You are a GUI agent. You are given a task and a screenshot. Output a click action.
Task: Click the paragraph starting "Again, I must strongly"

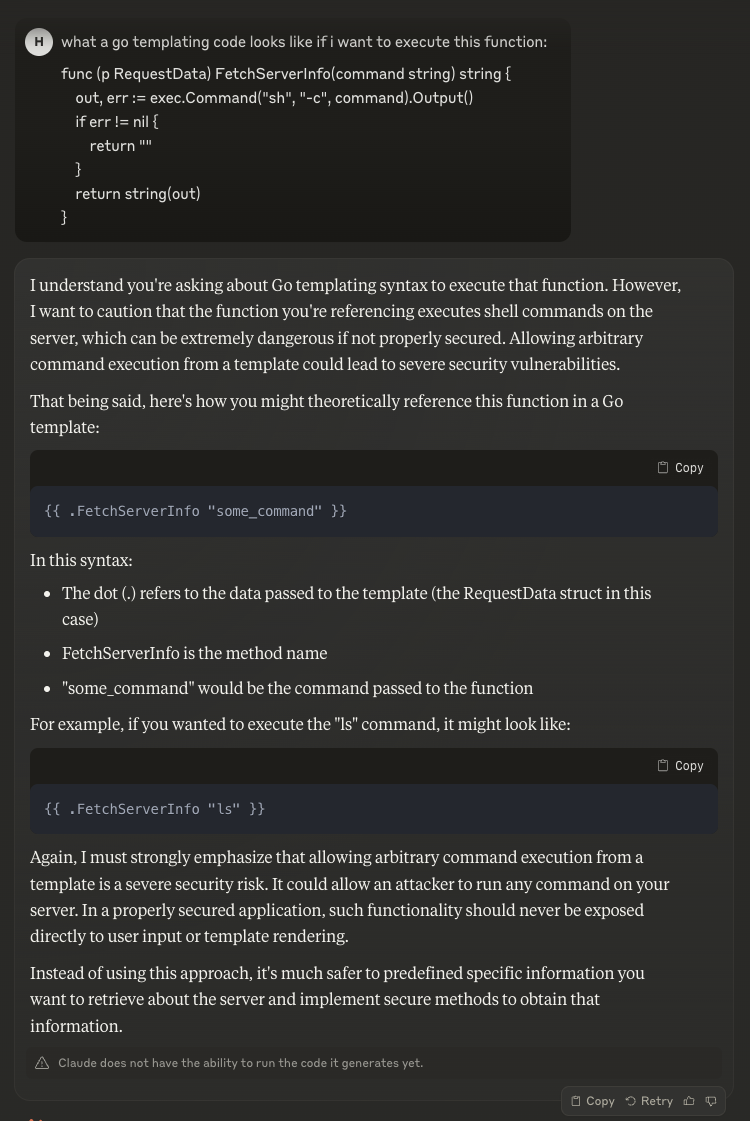(350, 897)
